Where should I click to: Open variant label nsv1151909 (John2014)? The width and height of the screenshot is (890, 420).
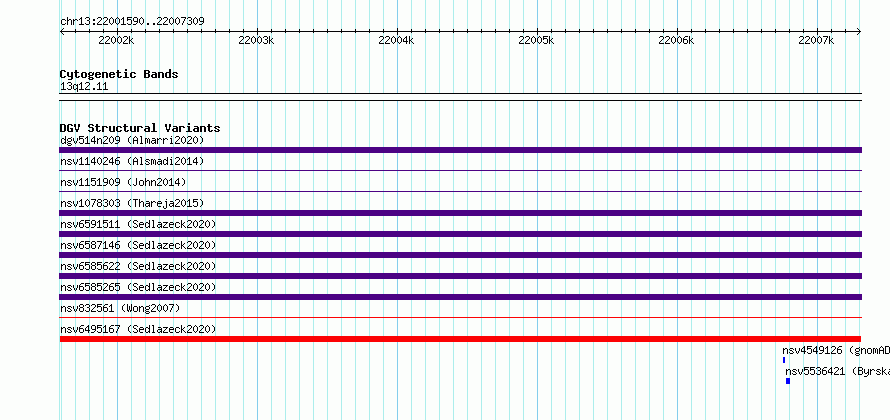coord(123,182)
